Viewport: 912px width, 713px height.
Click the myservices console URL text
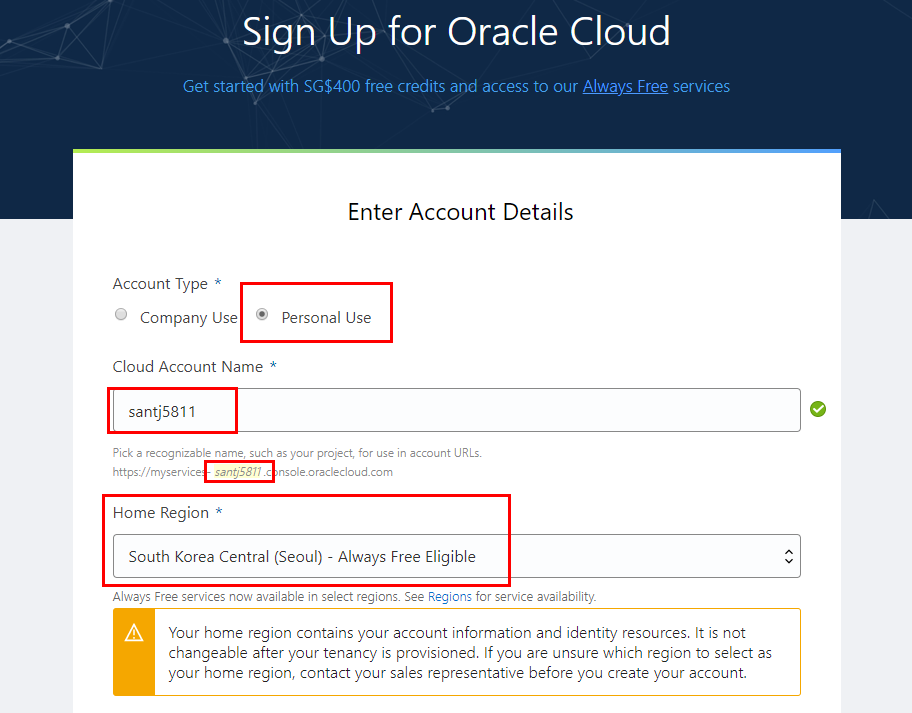pos(252,472)
